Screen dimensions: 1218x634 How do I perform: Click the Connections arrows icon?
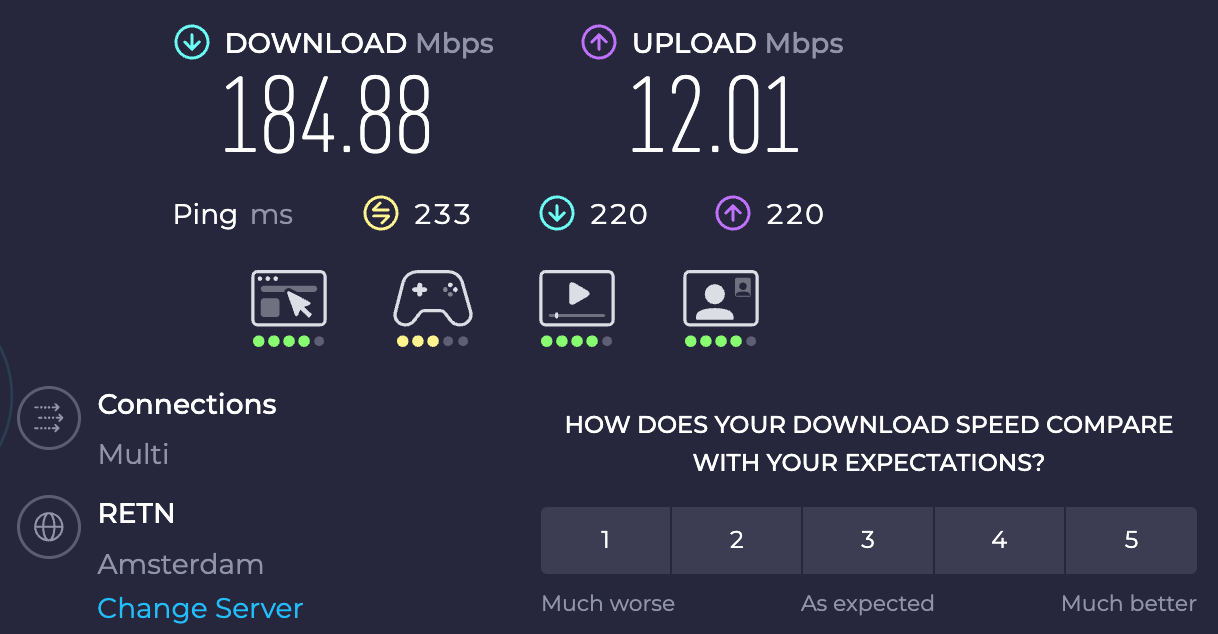click(x=49, y=417)
